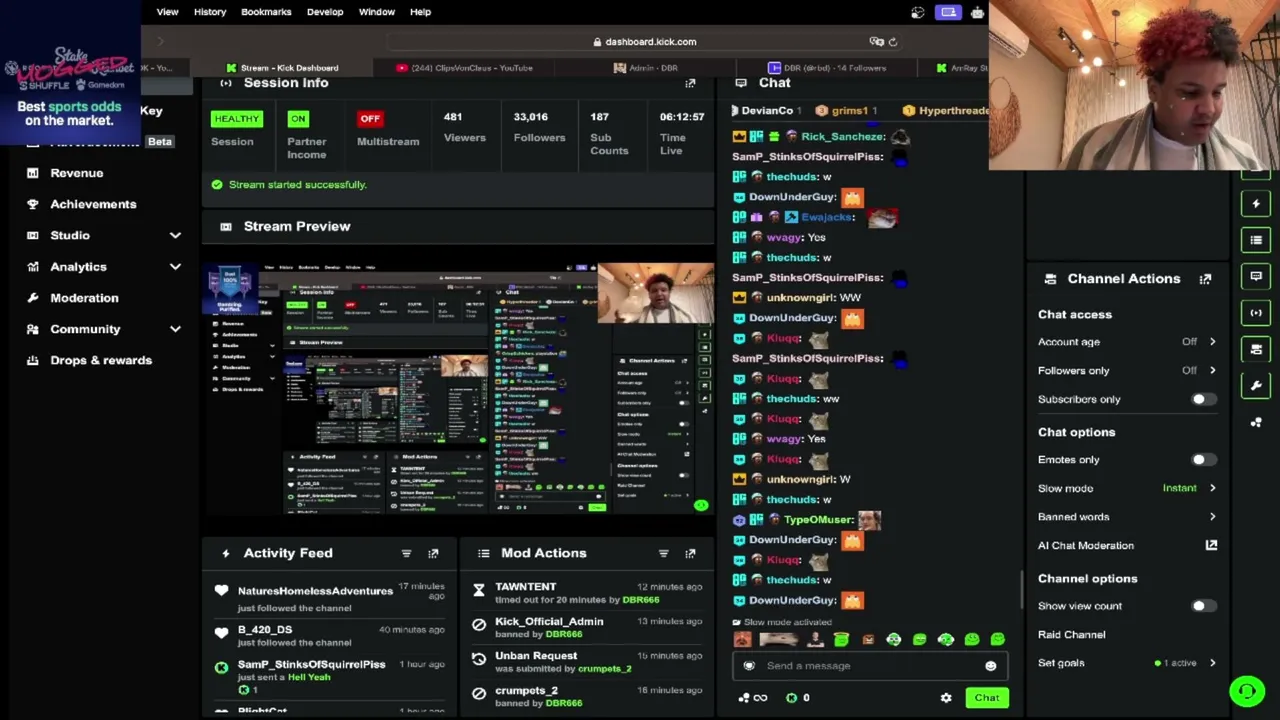The width and height of the screenshot is (1280, 720).
Task: Click the Kicks balance icon
Action: point(791,698)
